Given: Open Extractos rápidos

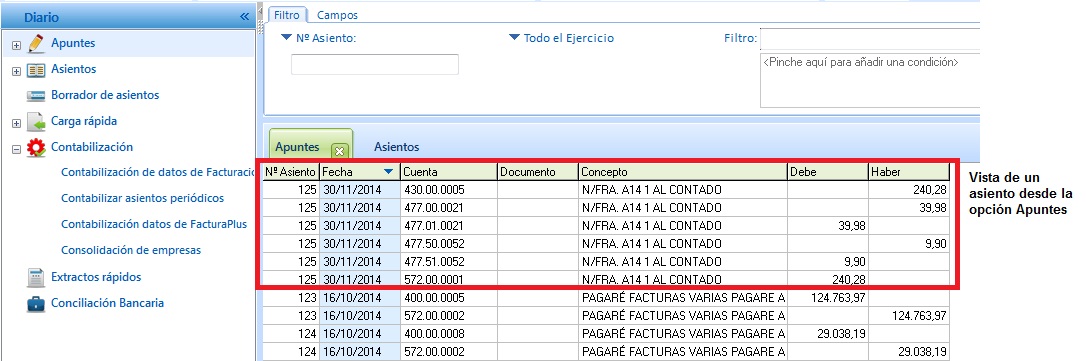Looking at the screenshot, I should click(x=96, y=277).
